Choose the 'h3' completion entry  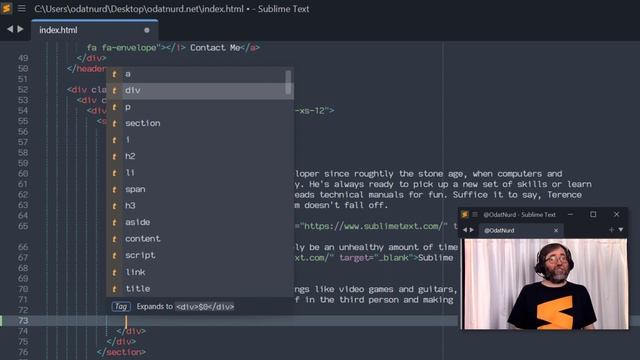200,206
